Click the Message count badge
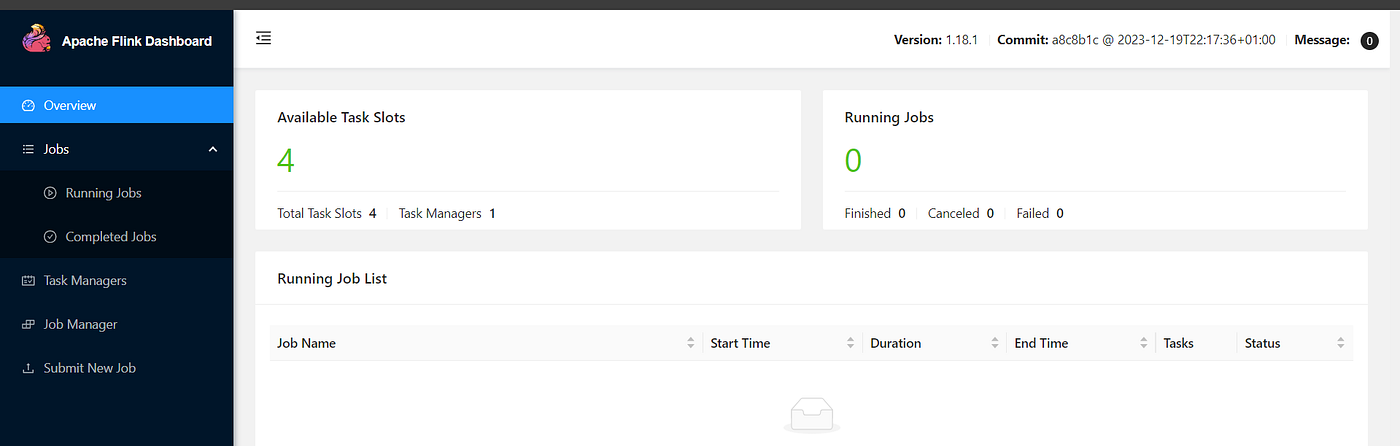Screen dimensions: 1400x446 (1369, 41)
